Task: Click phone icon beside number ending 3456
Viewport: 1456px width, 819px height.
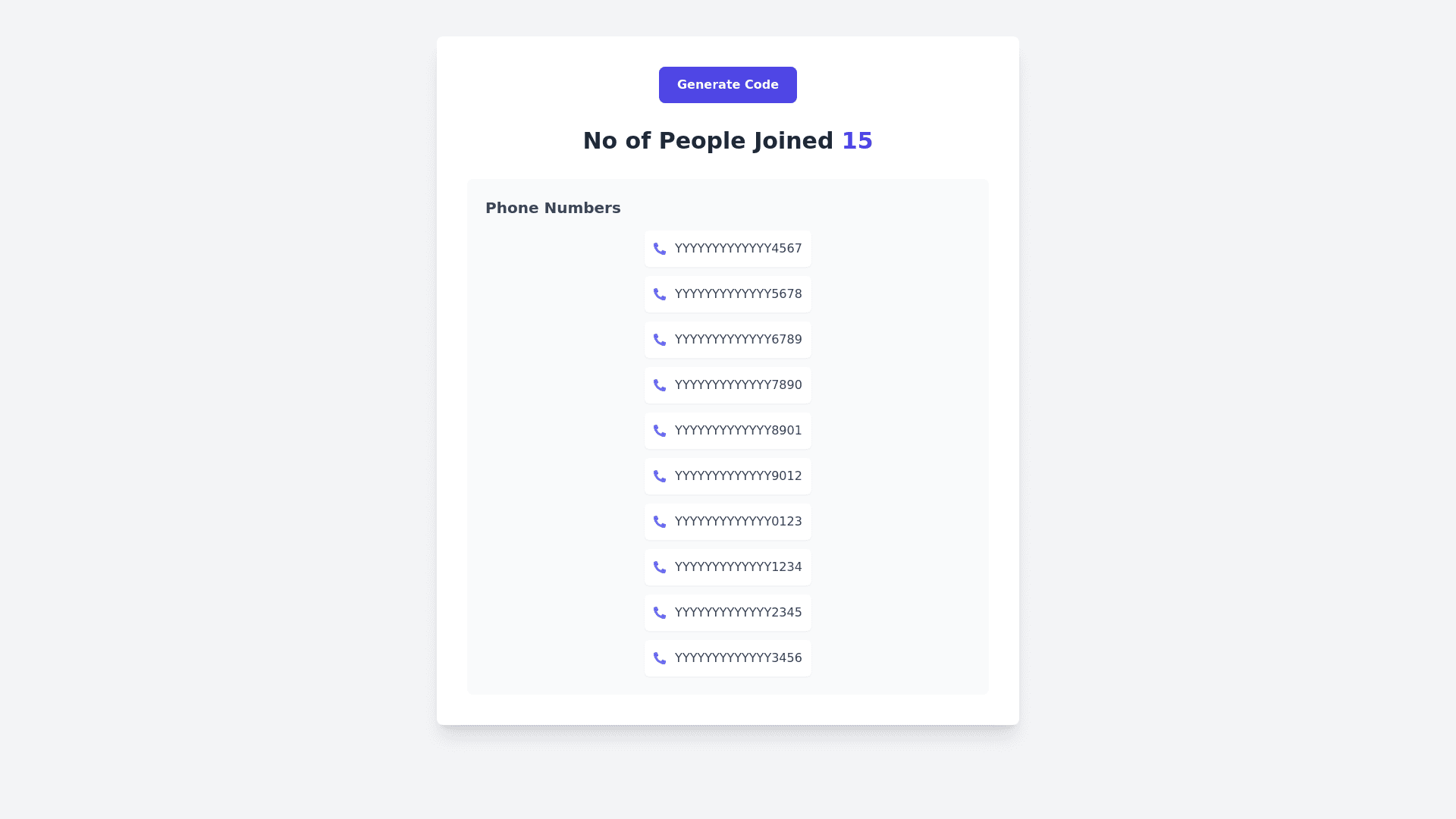Action: (x=660, y=658)
